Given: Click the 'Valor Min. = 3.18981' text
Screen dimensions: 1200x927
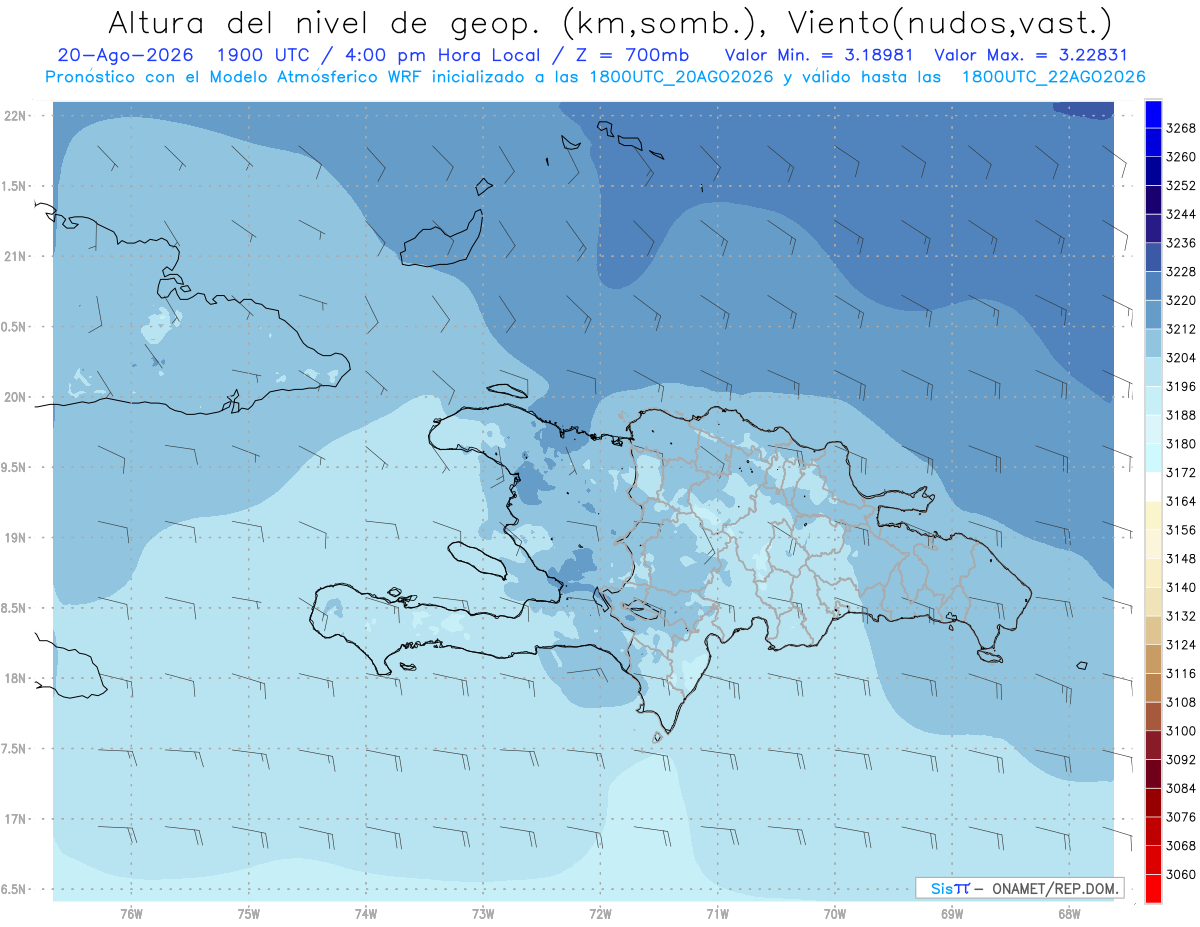Looking at the screenshot, I should pos(819,55).
